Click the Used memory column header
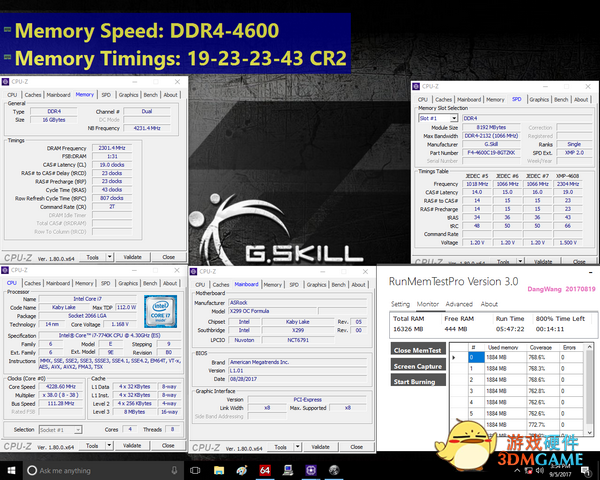600x480 pixels. click(x=503, y=348)
